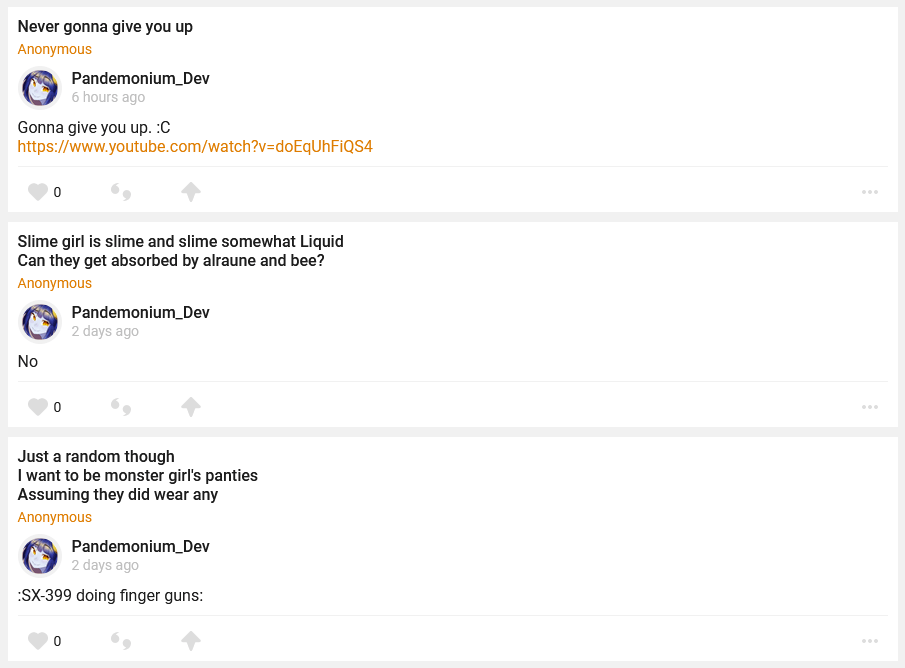The width and height of the screenshot is (905, 668).
Task: Open Pandemonium_Dev avatar on the slime girl answer
Action: tap(40, 322)
